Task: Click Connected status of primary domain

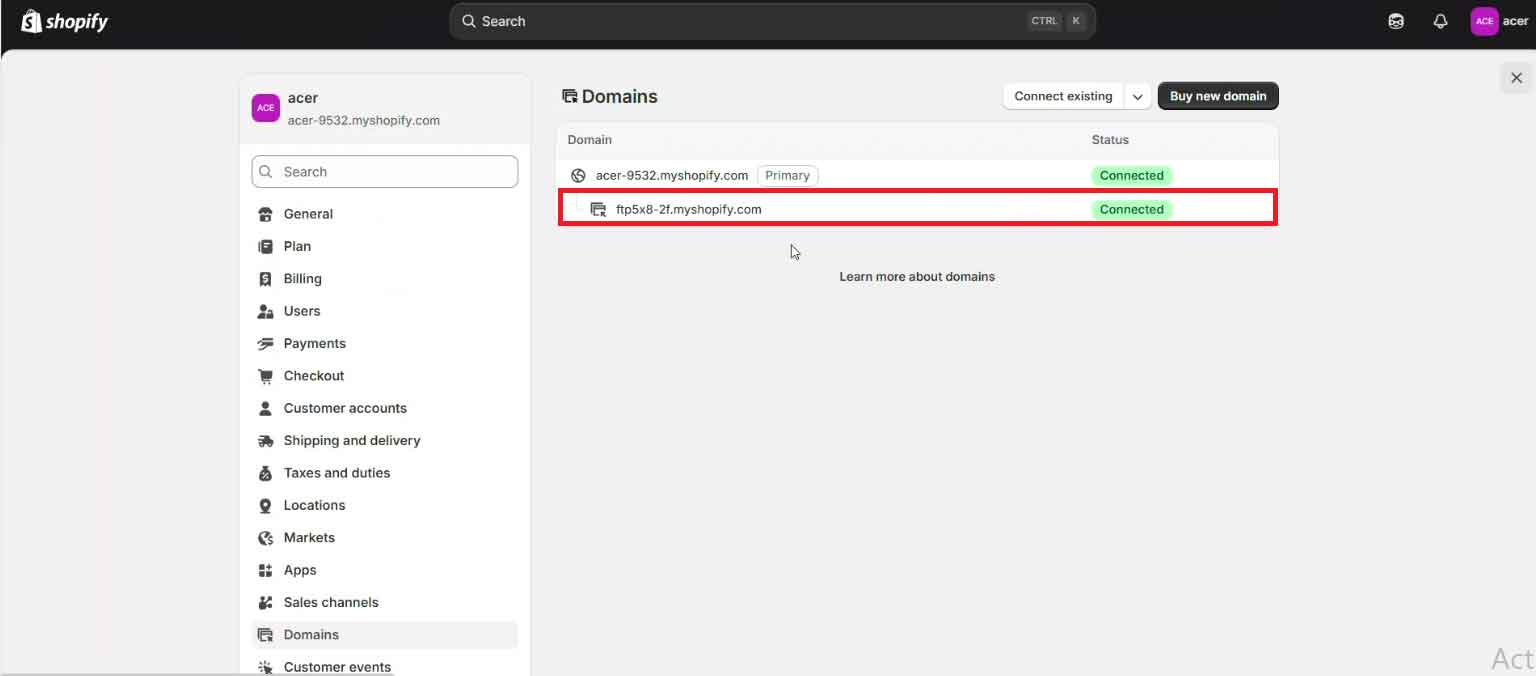Action: (x=1132, y=175)
